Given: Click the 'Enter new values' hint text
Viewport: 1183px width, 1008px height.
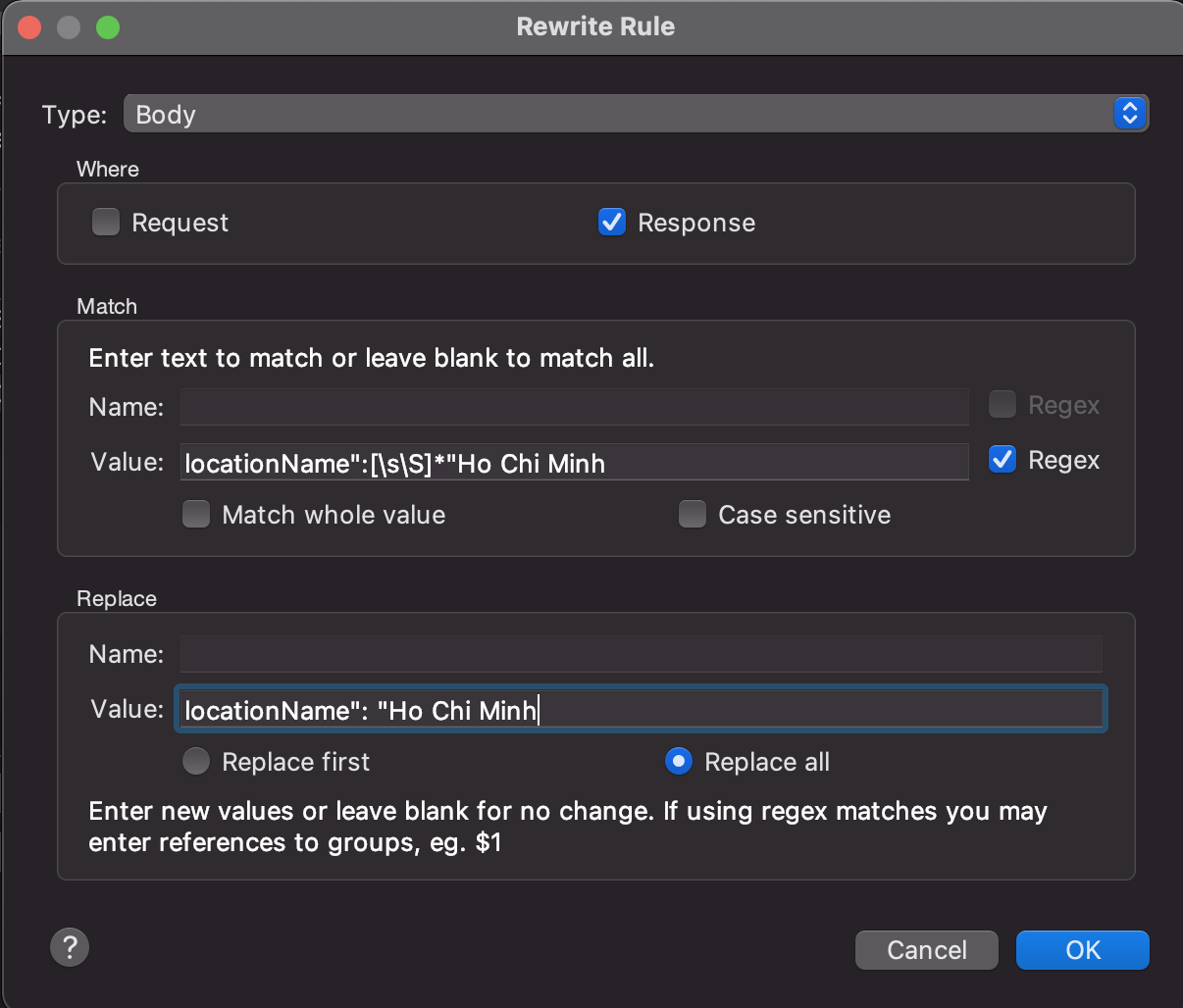Looking at the screenshot, I should point(568,827).
